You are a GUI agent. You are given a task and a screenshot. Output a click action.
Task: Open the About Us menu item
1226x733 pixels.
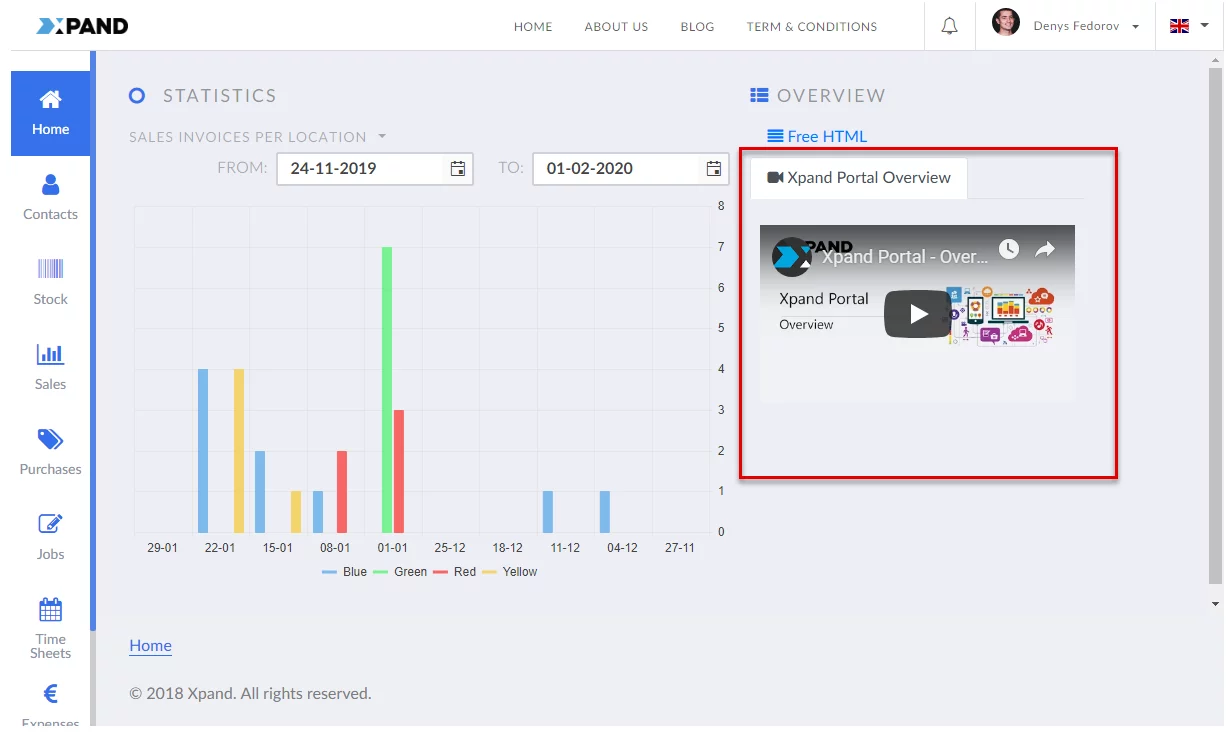coord(616,27)
